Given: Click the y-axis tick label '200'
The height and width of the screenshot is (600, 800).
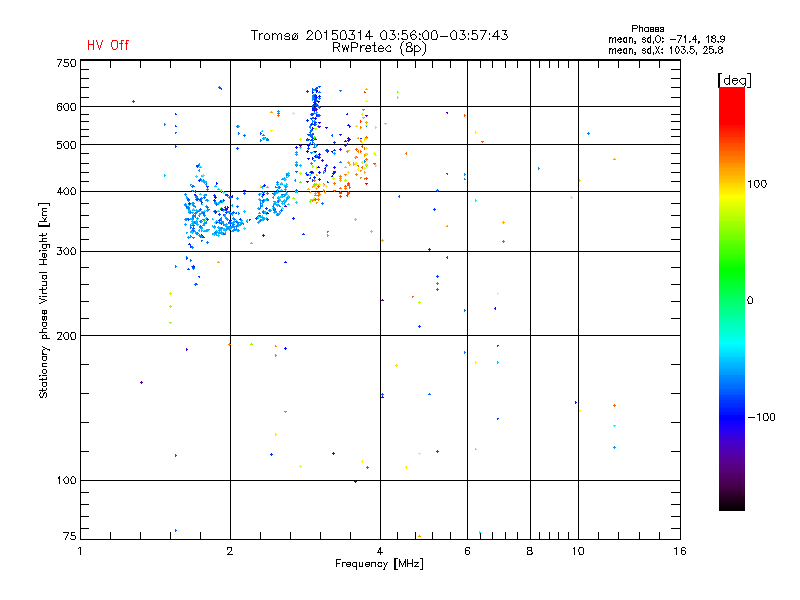Looking at the screenshot, I should 66,336.
